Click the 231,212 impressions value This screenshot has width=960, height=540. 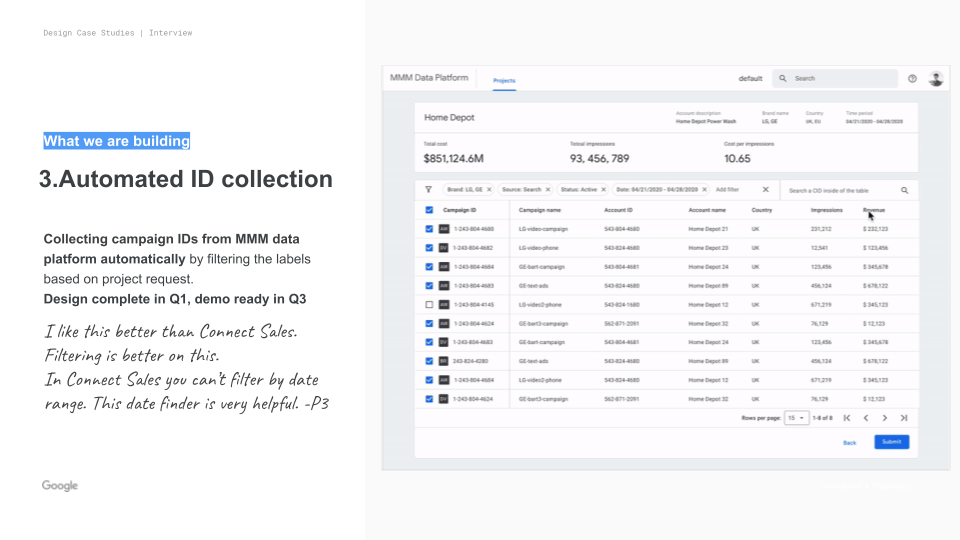pyautogui.click(x=820, y=229)
